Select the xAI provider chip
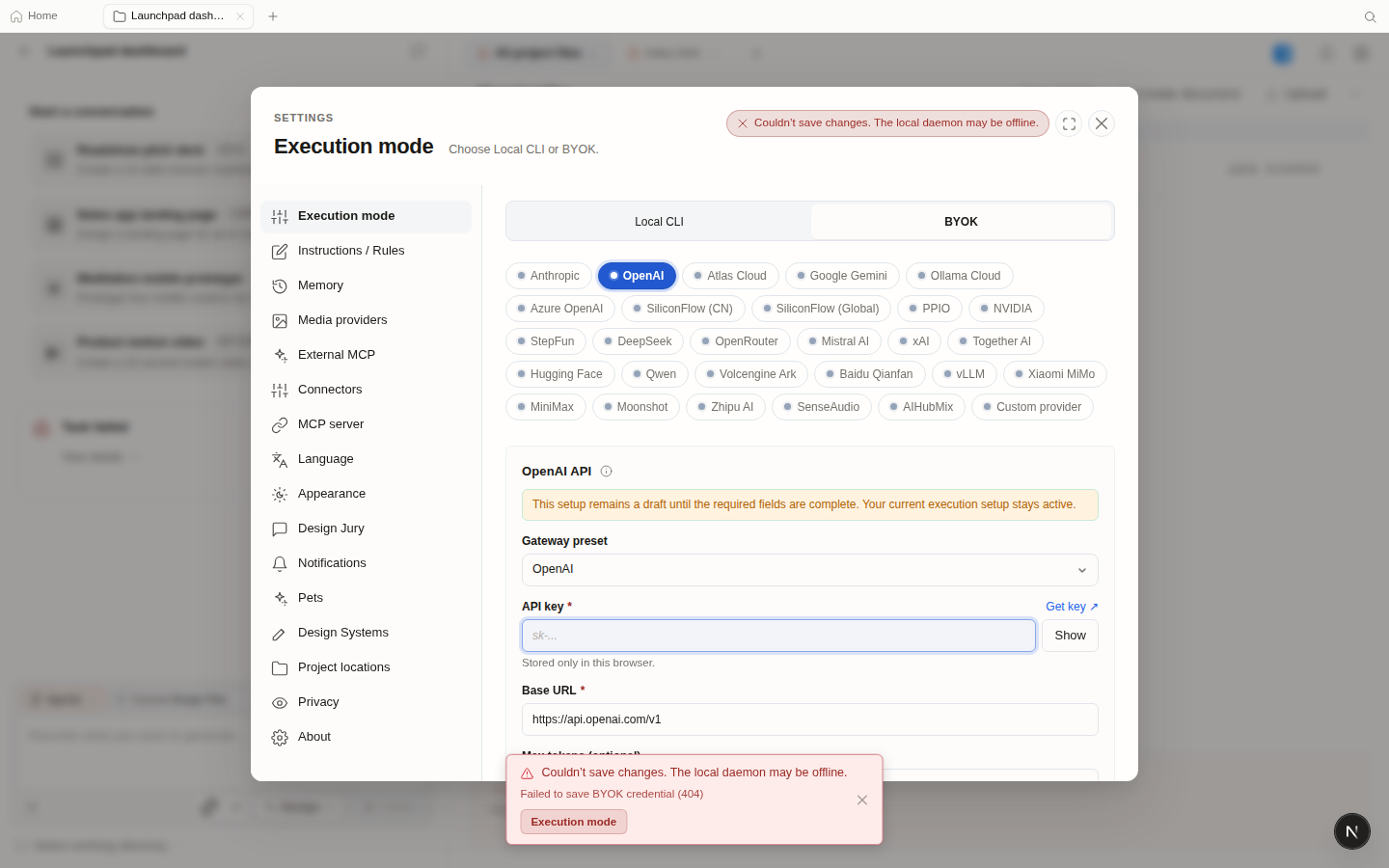This screenshot has height=868, width=1389. pyautogui.click(x=914, y=341)
